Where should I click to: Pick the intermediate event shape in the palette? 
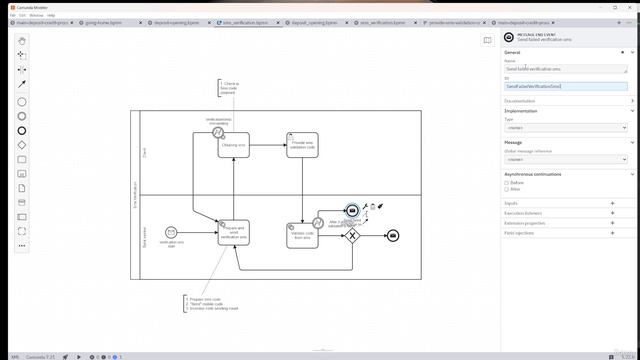click(22, 116)
